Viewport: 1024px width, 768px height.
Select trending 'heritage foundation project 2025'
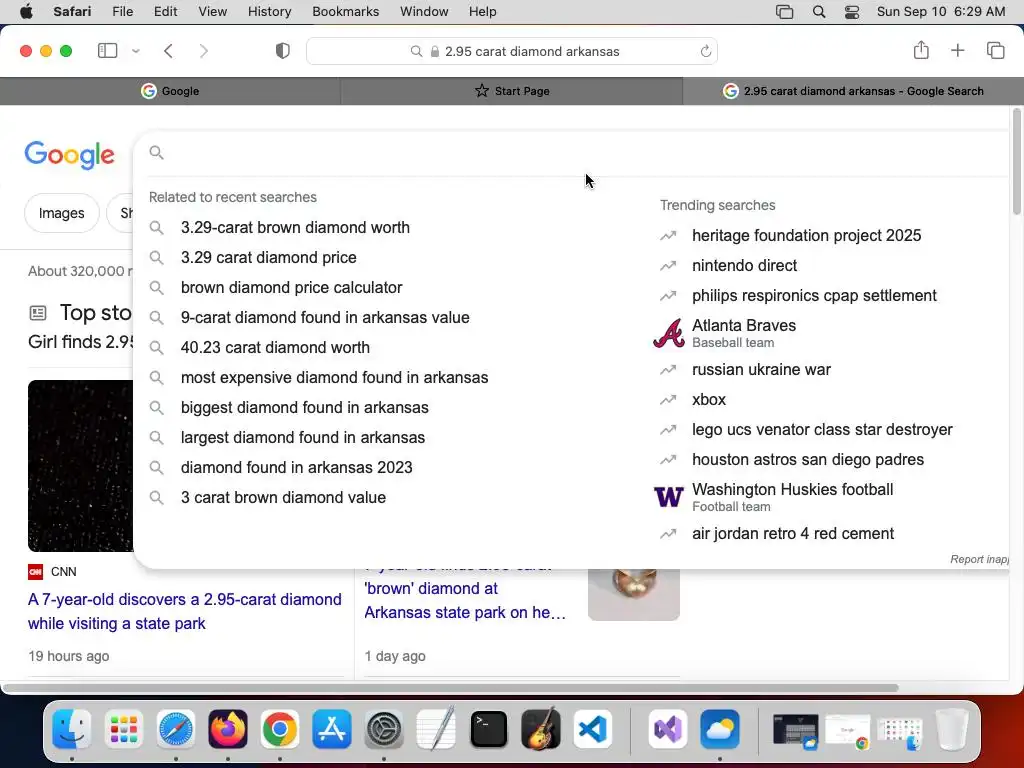tap(807, 235)
